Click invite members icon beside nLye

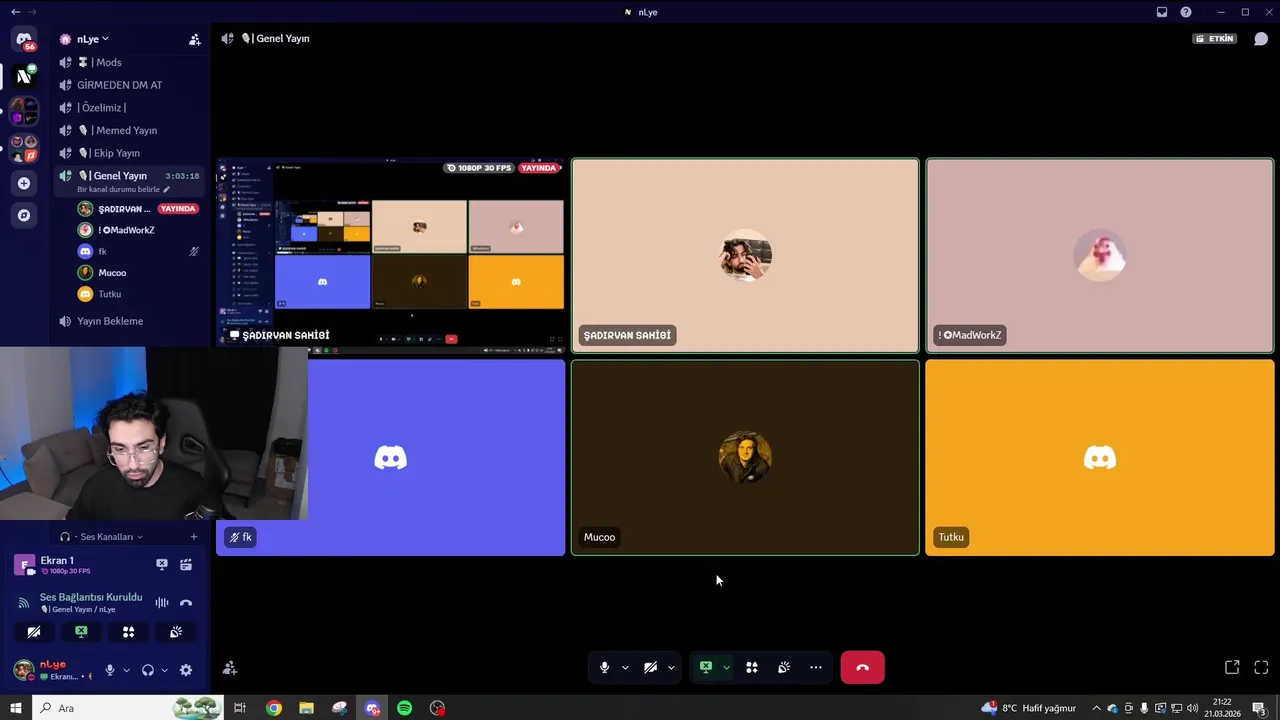pyautogui.click(x=195, y=39)
